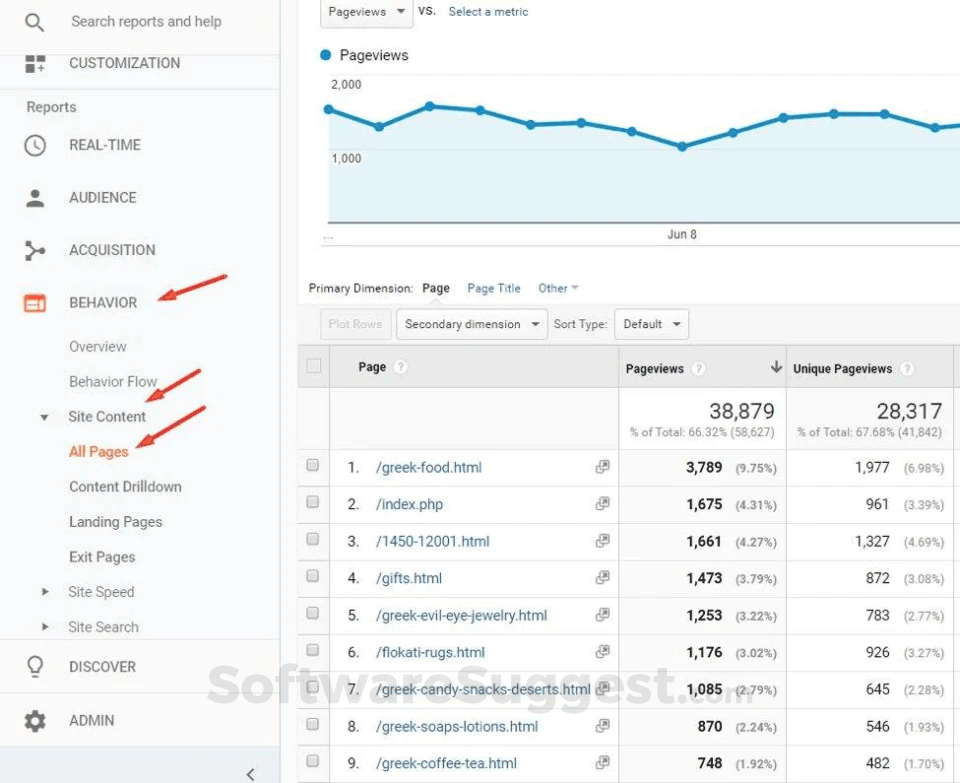Tick the /gifts.html row checkbox
Screen dimensions: 960x783
pyautogui.click(x=313, y=577)
